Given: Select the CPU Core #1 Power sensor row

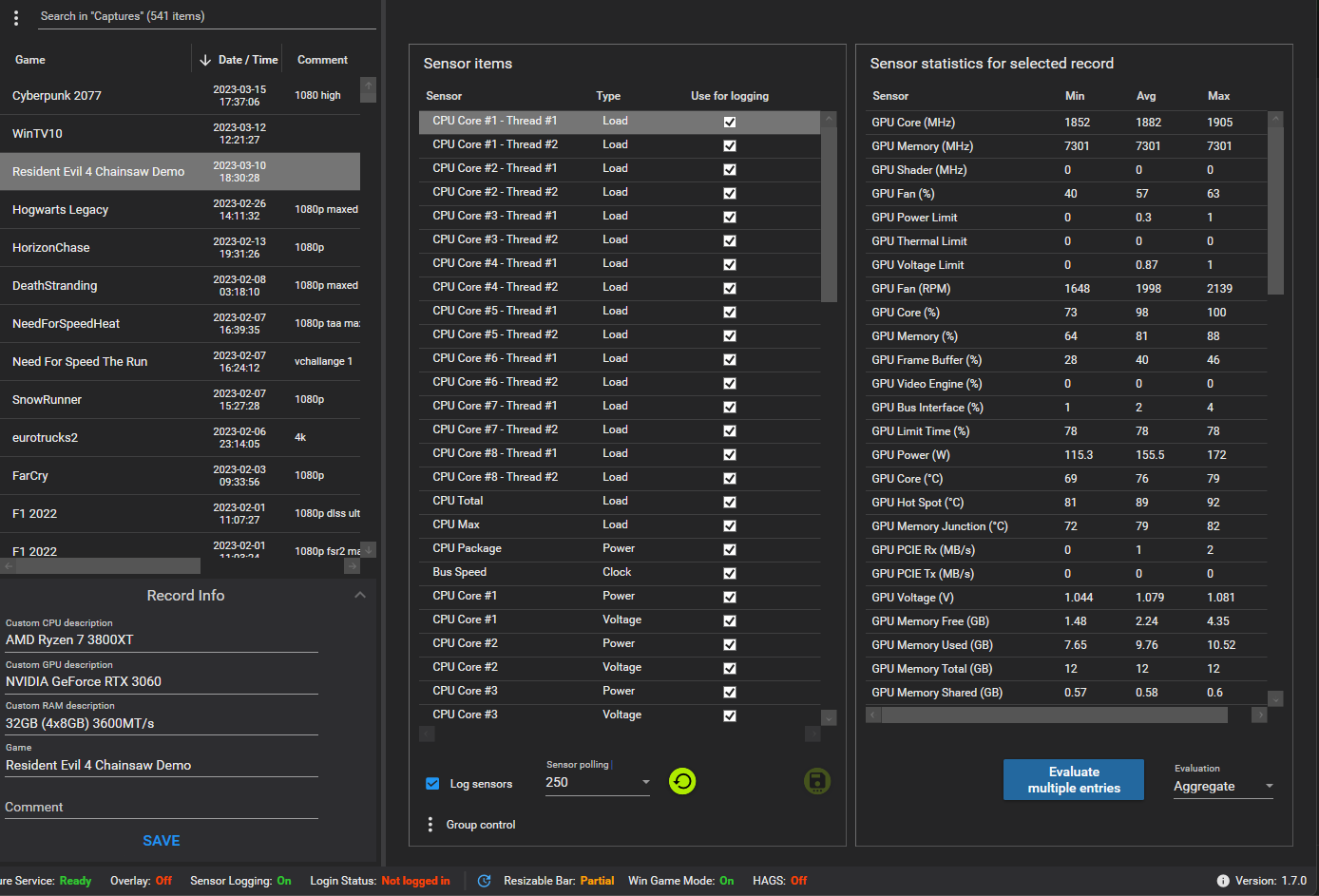Looking at the screenshot, I should (620, 597).
